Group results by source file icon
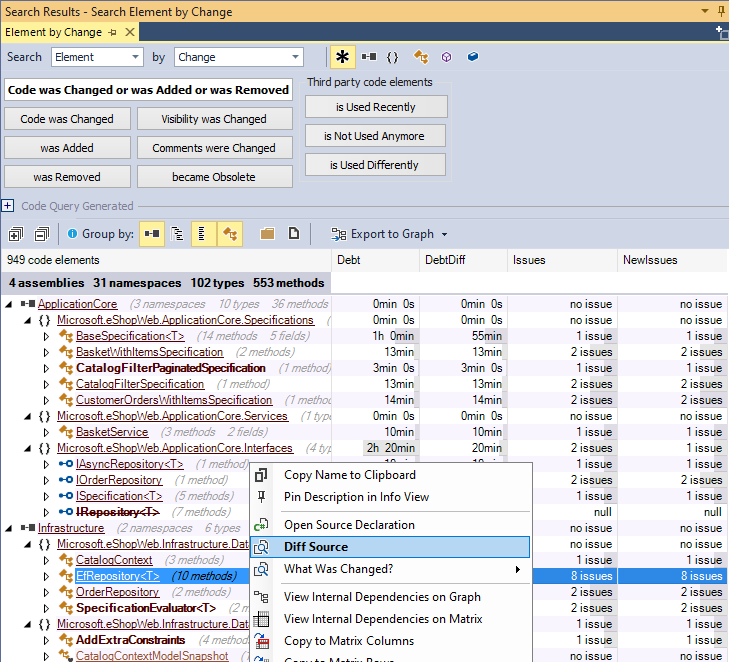This screenshot has height=662, width=729. [294, 233]
